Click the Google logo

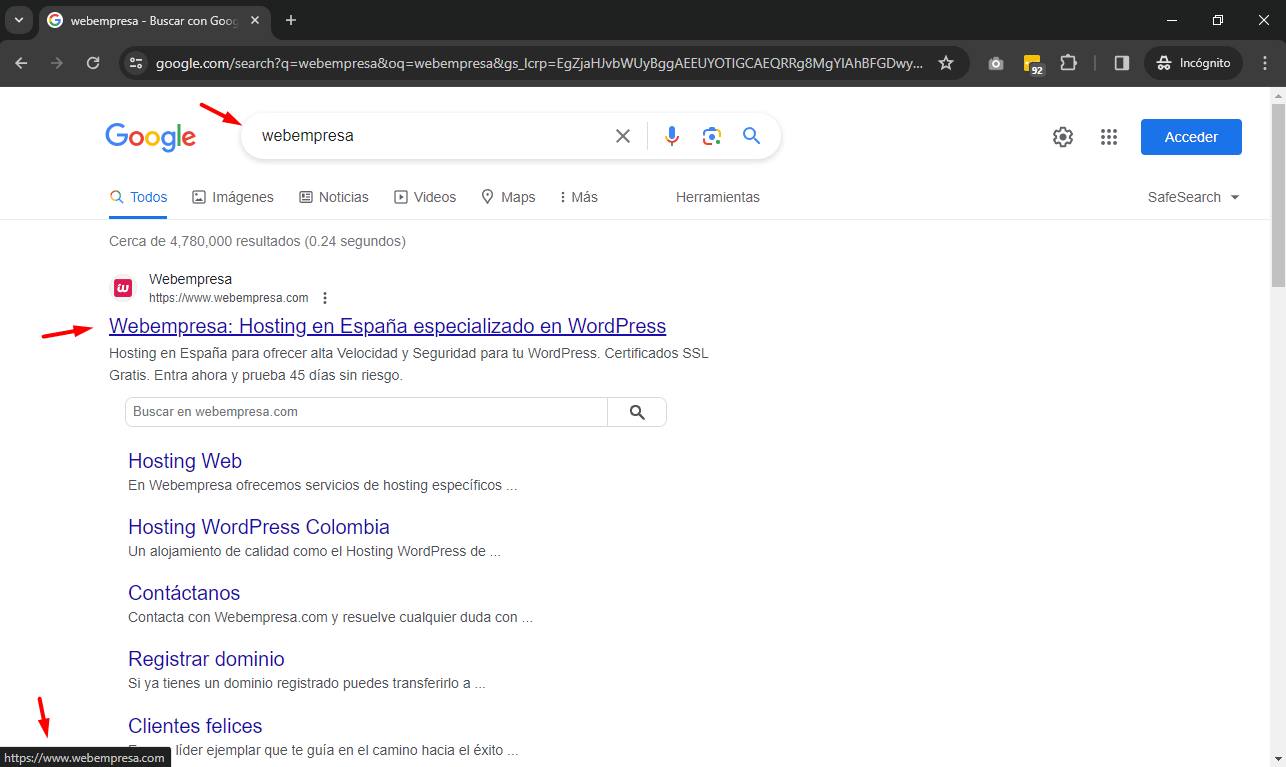[150, 137]
